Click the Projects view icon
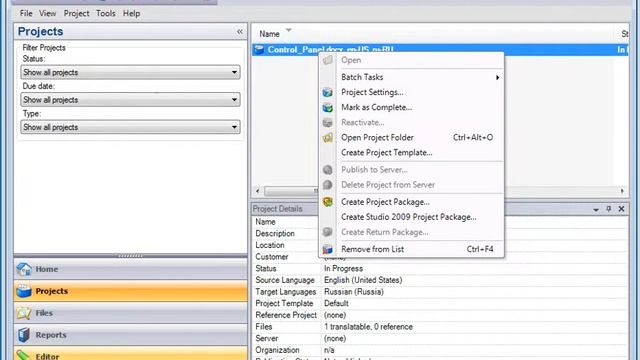Viewport: 640px width, 360px height. coord(24,291)
